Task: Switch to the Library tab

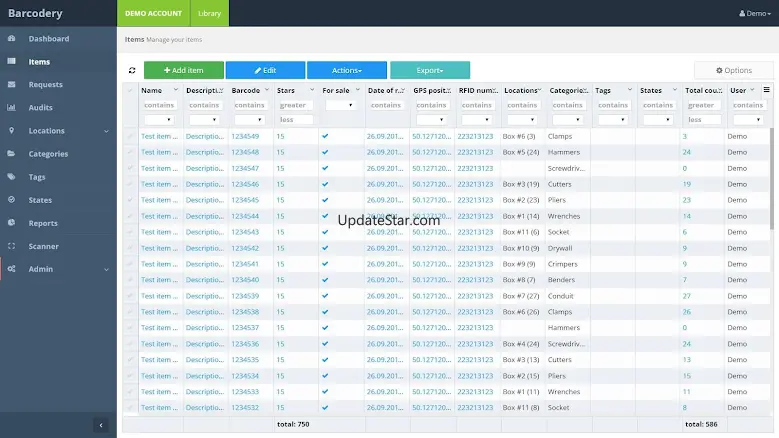Action: [x=209, y=13]
